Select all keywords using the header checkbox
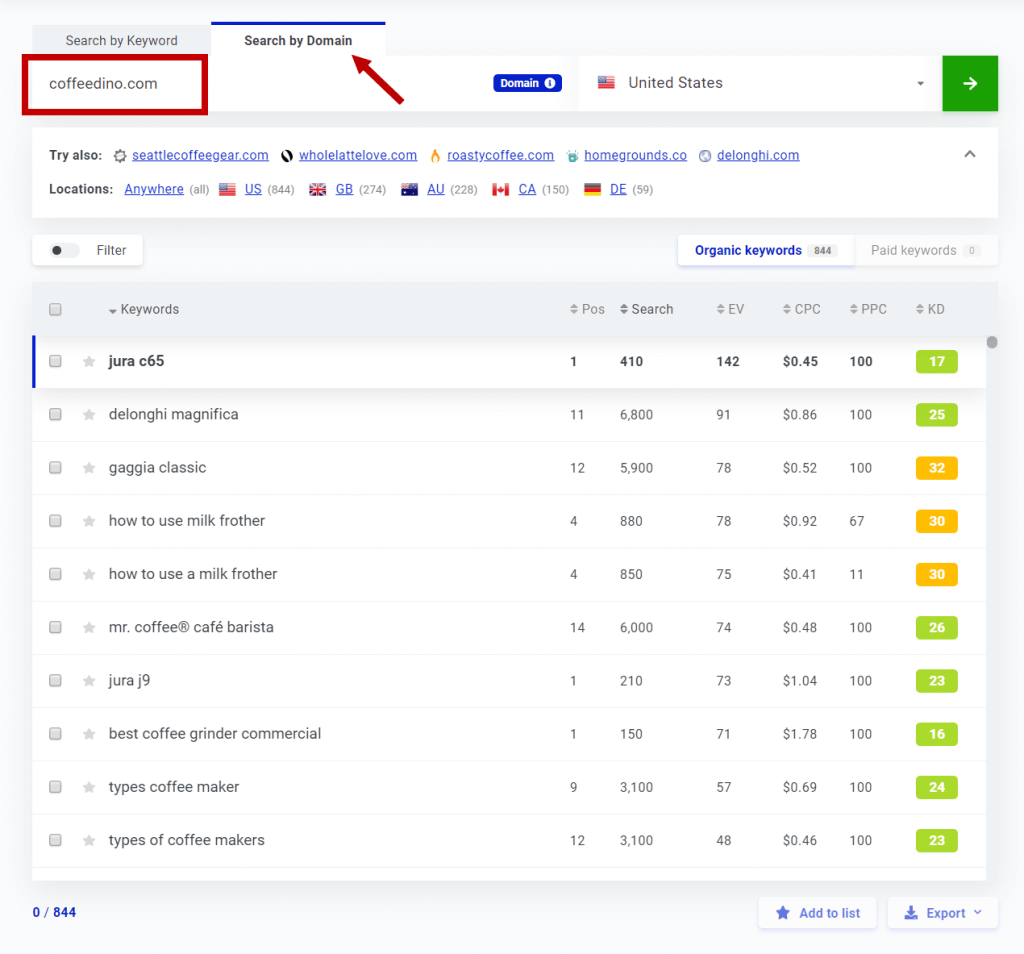 (56, 309)
